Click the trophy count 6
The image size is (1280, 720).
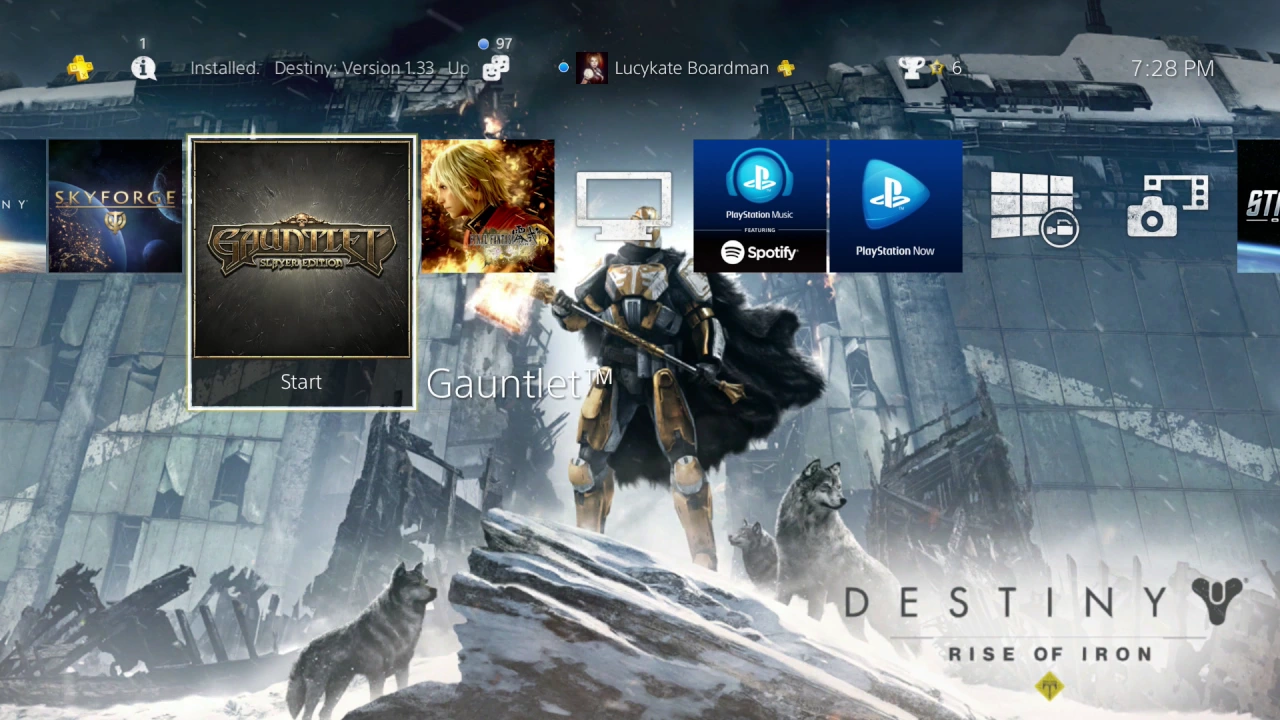(957, 68)
